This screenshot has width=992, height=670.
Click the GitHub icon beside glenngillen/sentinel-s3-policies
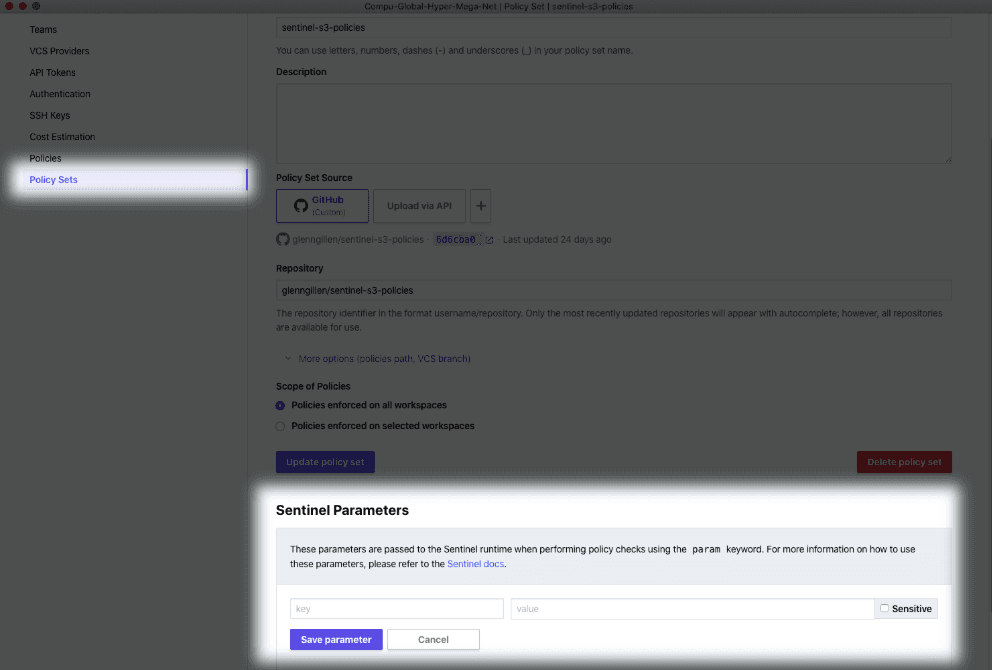[x=282, y=240]
